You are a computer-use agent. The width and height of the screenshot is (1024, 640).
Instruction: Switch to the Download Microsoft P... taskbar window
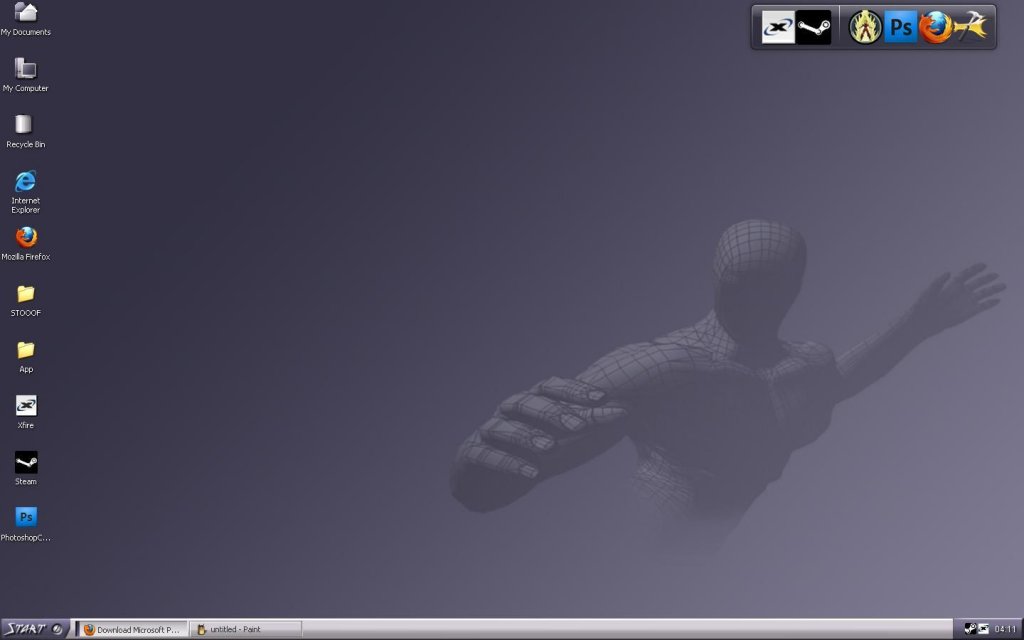click(x=133, y=630)
